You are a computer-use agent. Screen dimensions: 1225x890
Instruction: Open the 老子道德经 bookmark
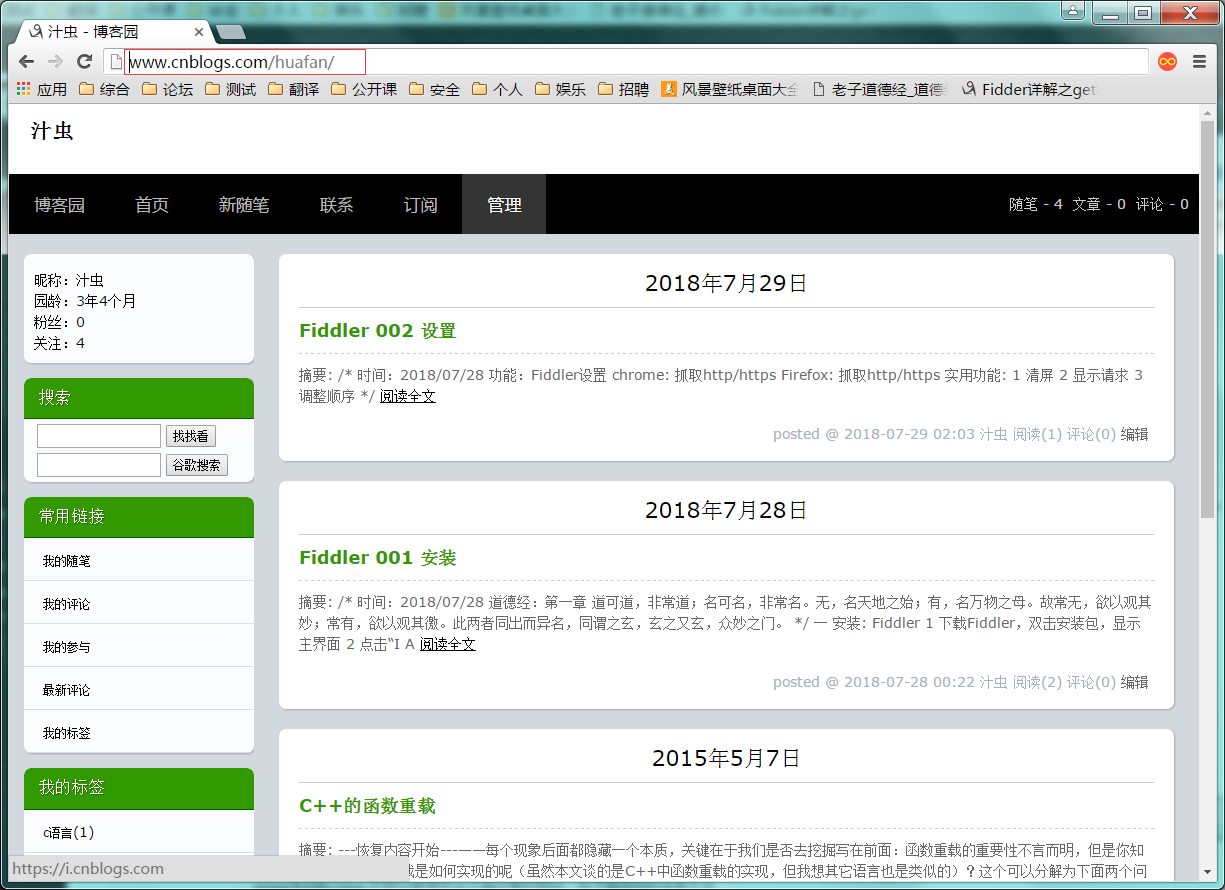click(x=878, y=89)
